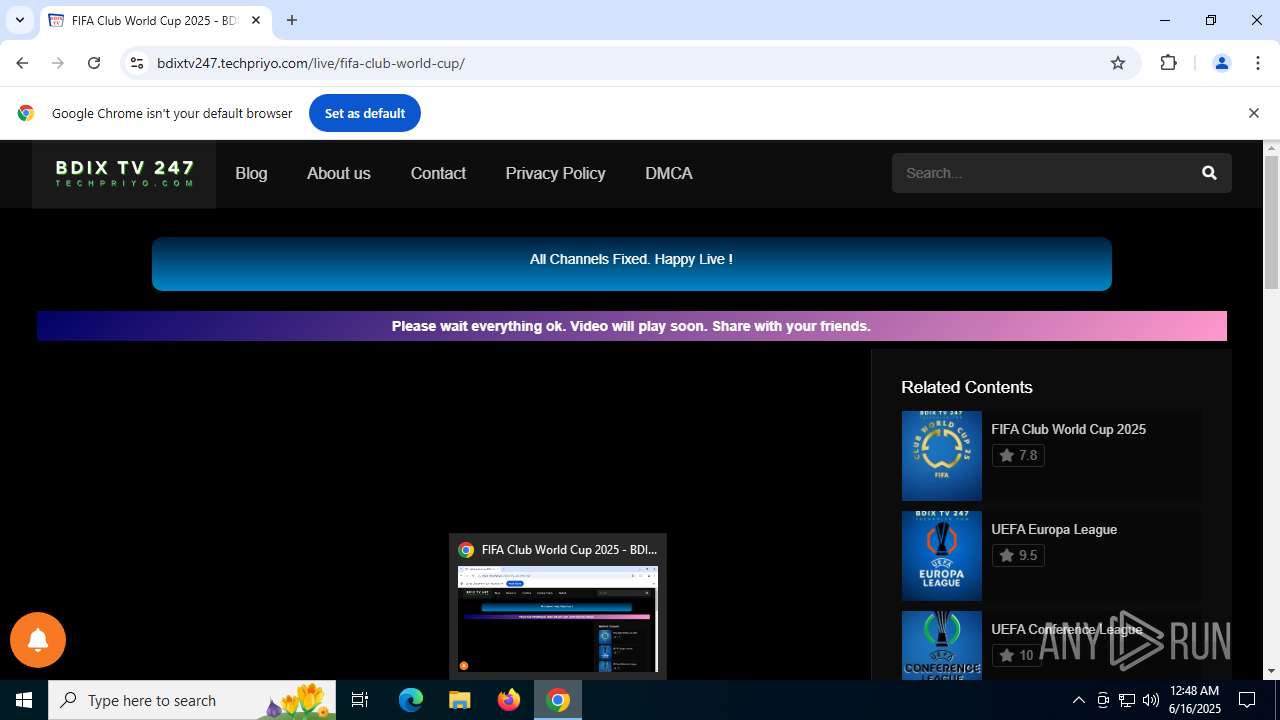Click the taskbar search box
Screen dimensions: 1280x720
pos(192,700)
